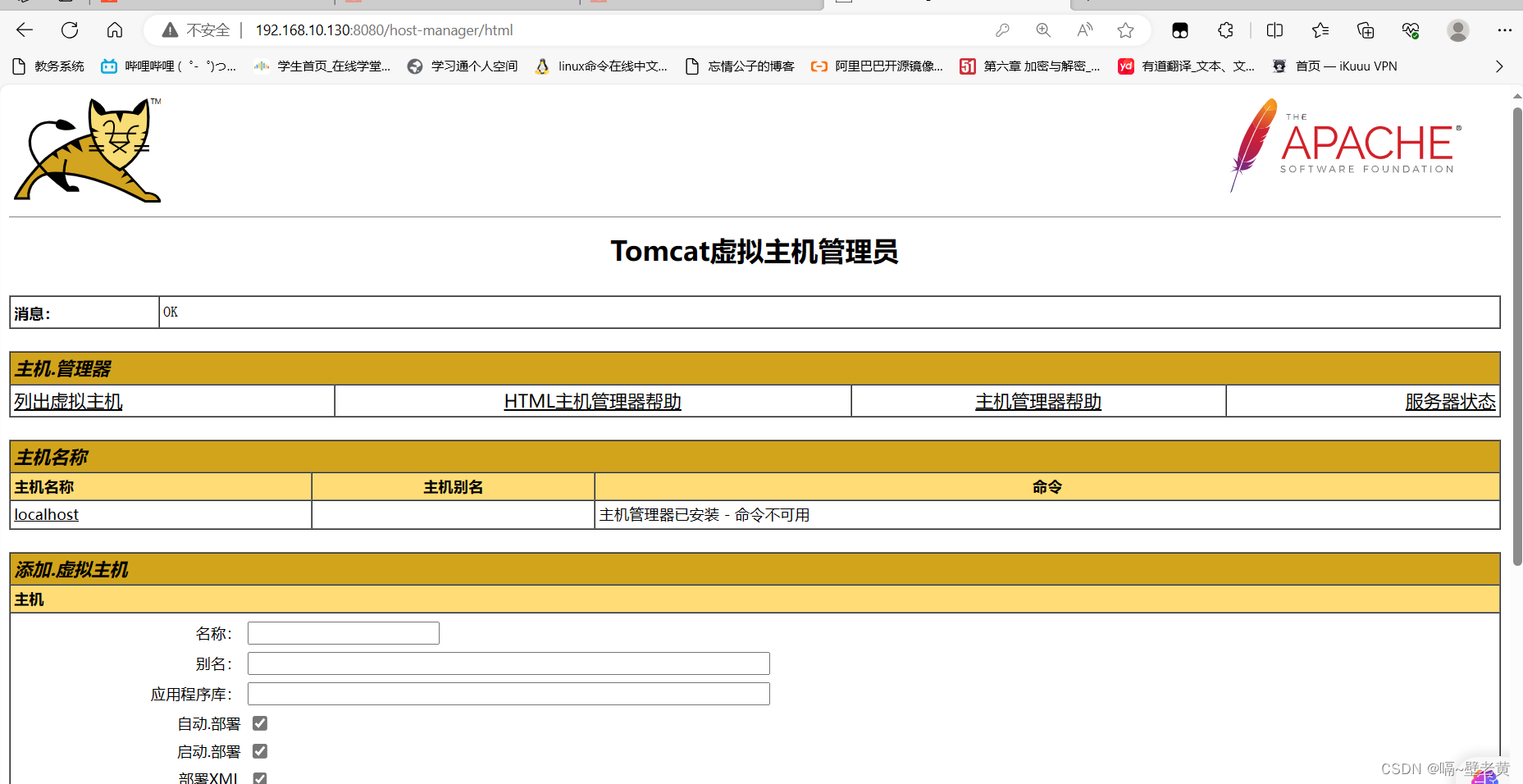Open browser essentials heart icon
This screenshot has width=1523, height=784.
coord(1411,30)
